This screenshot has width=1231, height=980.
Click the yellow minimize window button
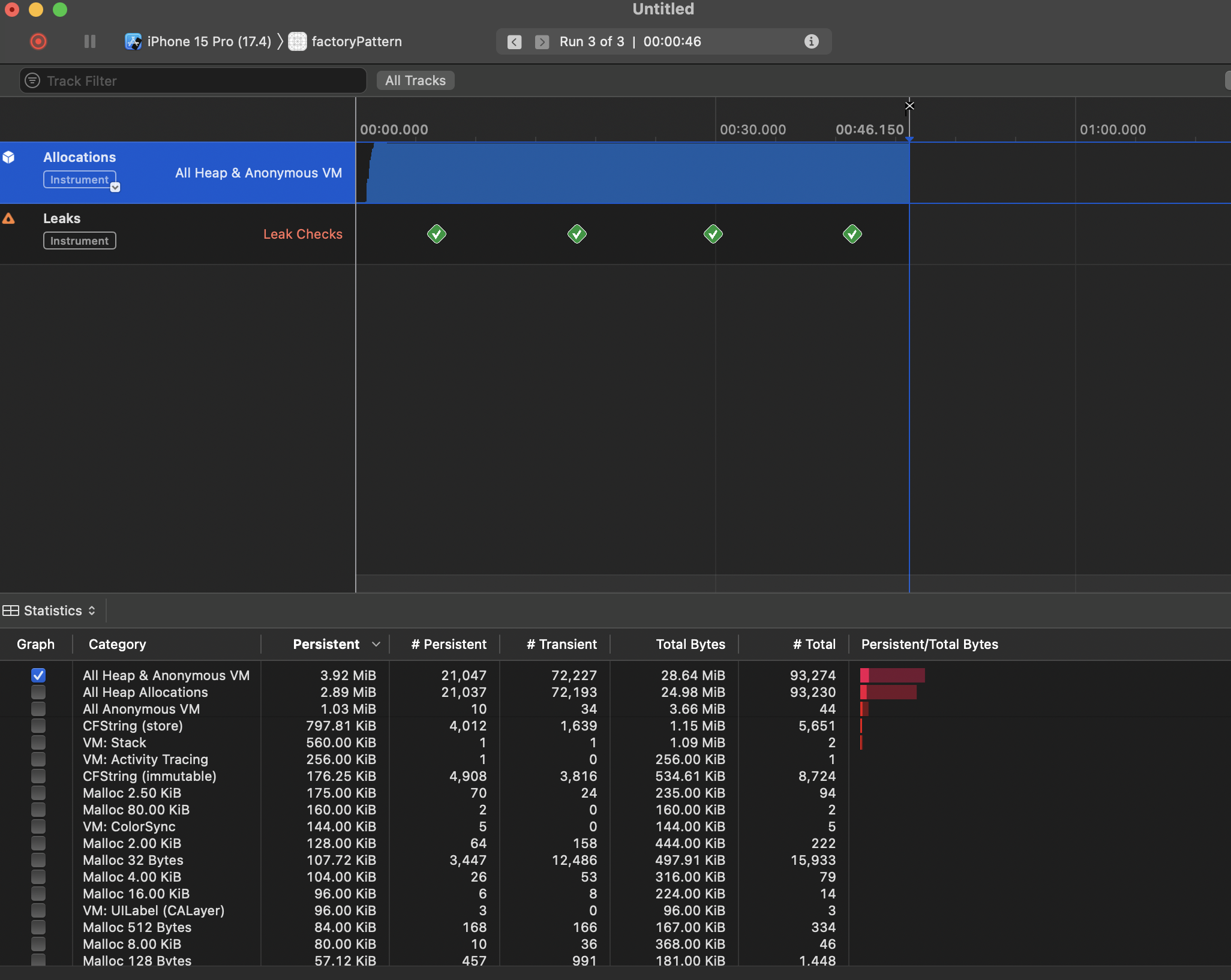(x=36, y=9)
